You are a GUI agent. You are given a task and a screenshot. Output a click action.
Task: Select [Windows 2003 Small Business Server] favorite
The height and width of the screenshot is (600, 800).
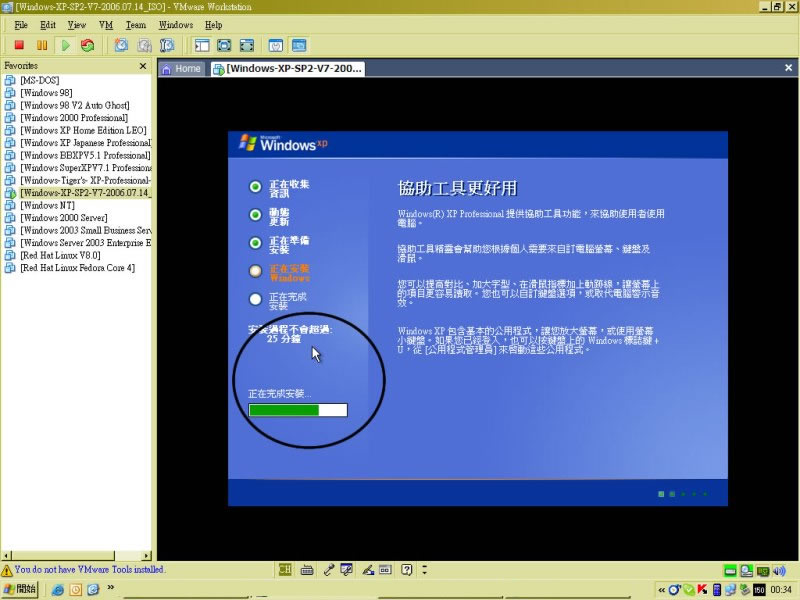(x=85, y=230)
